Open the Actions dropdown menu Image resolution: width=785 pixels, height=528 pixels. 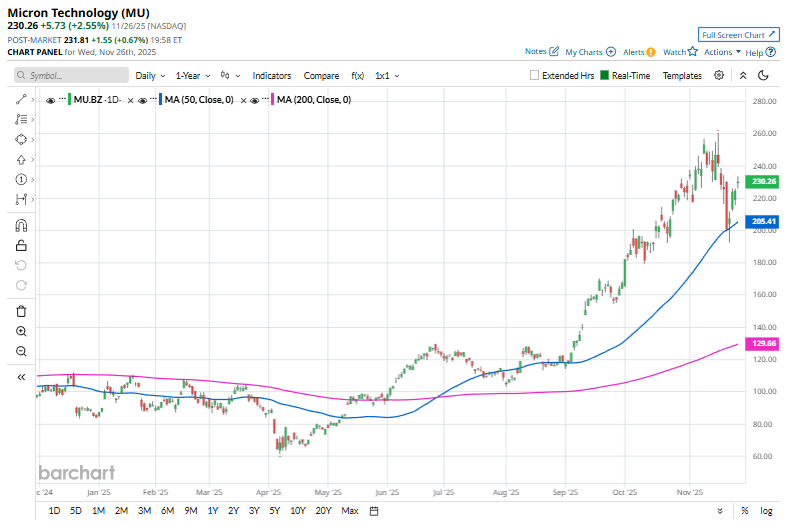point(722,52)
